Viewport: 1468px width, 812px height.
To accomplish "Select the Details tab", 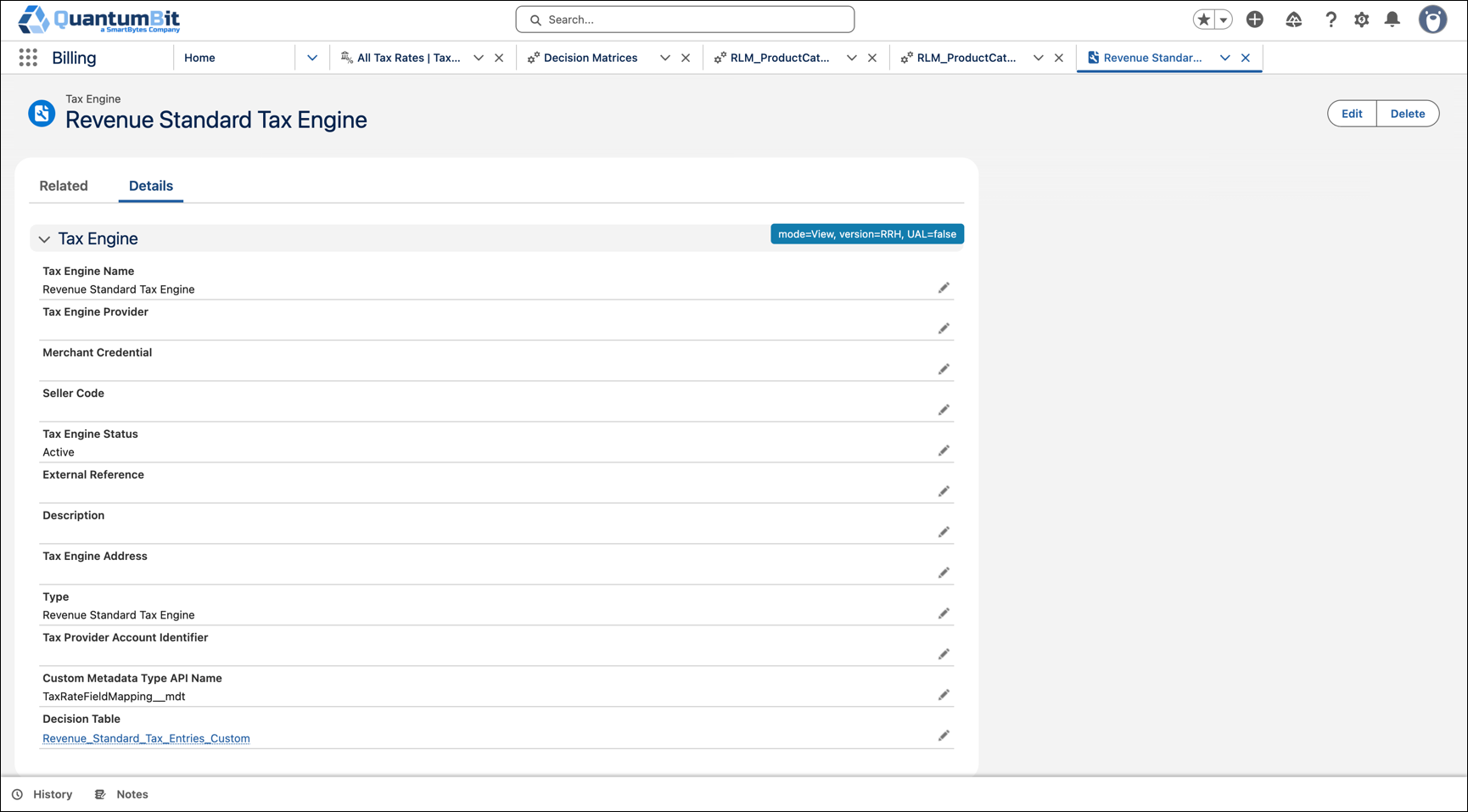I will 151,186.
